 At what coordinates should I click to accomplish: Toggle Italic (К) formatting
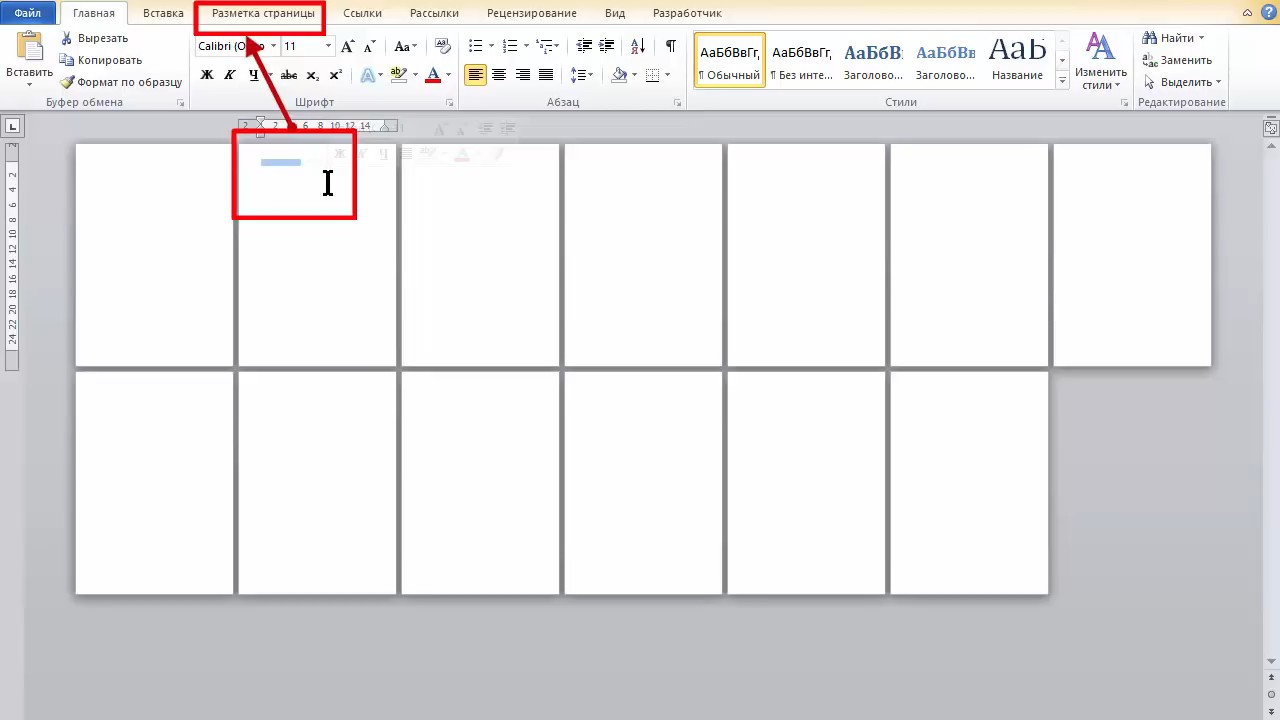coord(230,75)
